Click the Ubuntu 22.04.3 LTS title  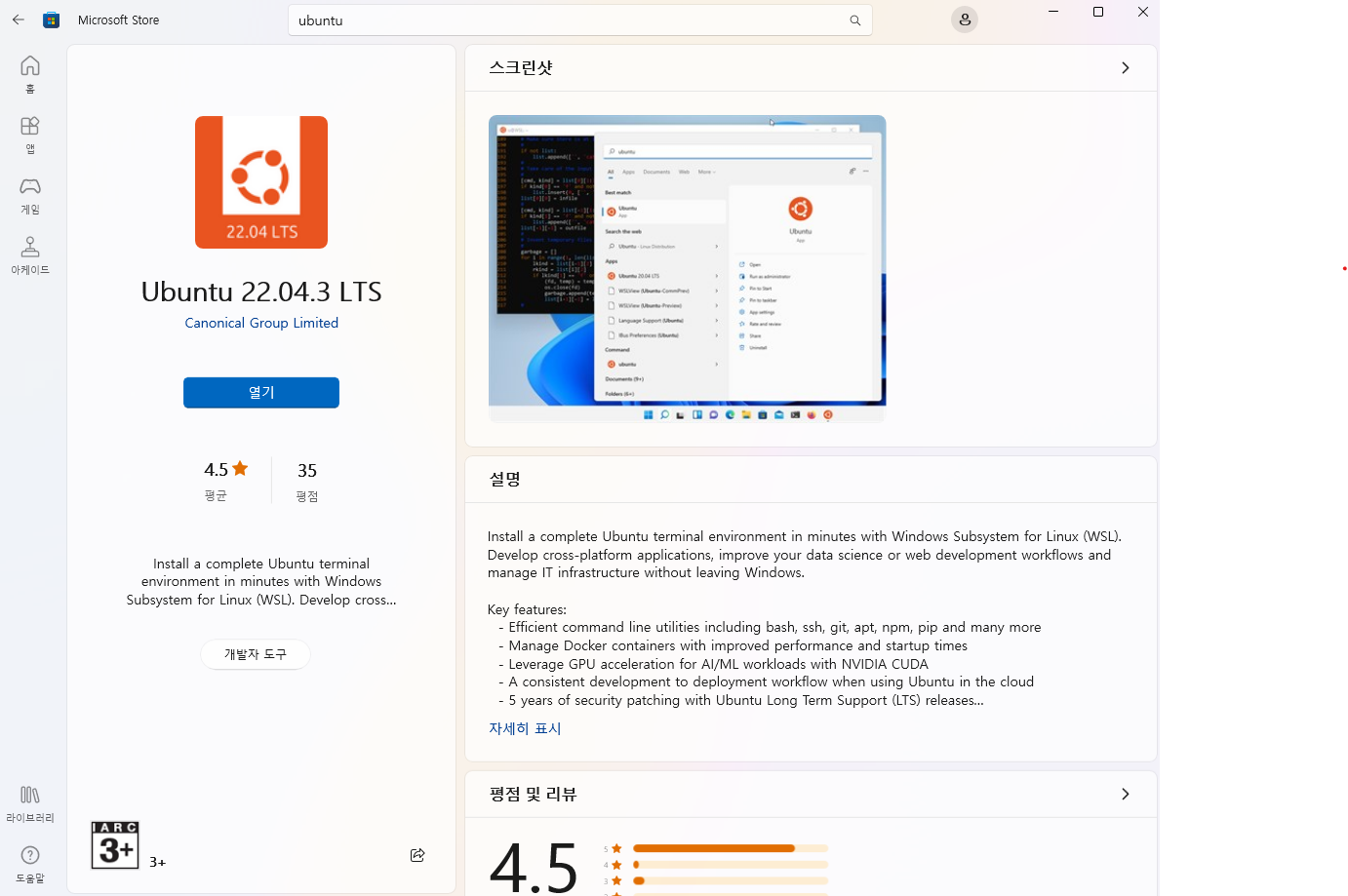261,292
